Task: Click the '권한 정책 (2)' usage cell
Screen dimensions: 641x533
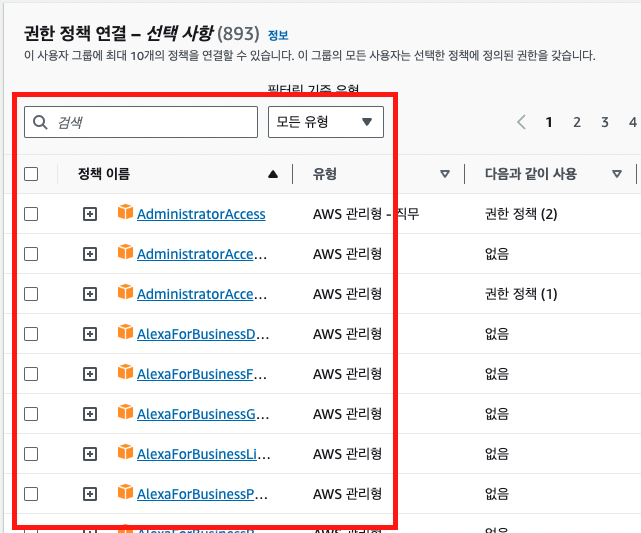Action: pos(521,214)
